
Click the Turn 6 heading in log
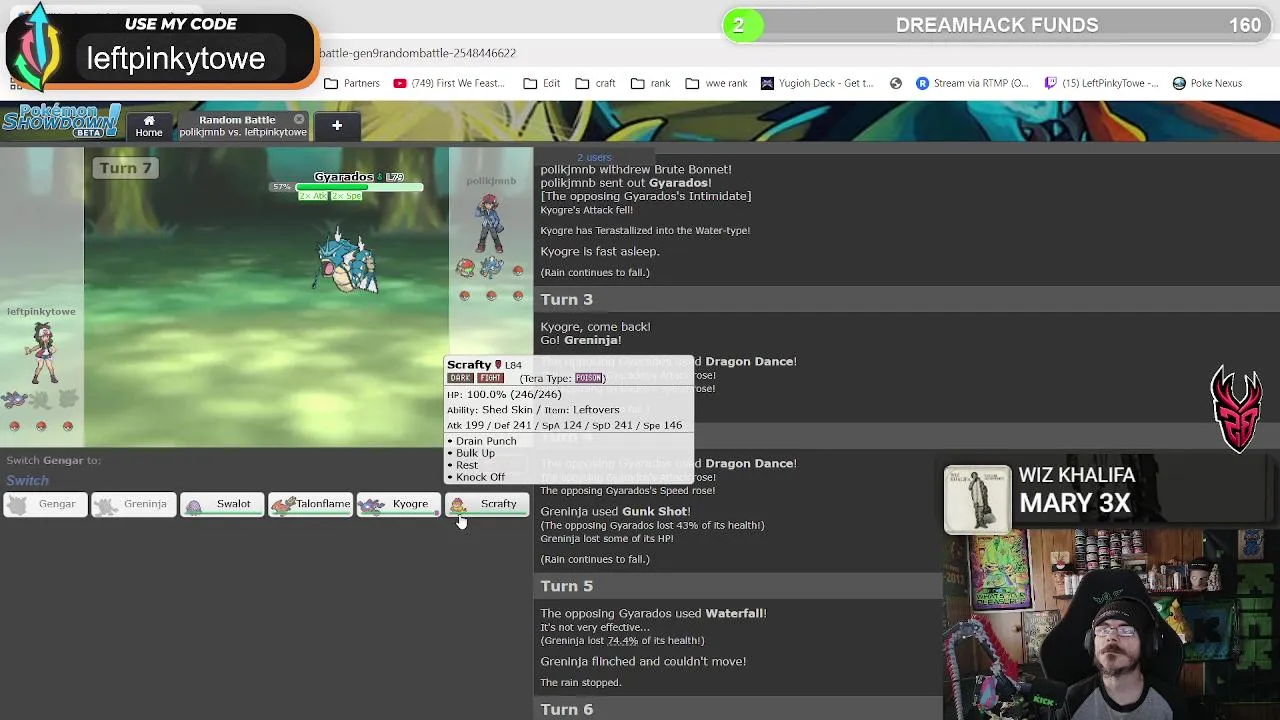point(567,710)
